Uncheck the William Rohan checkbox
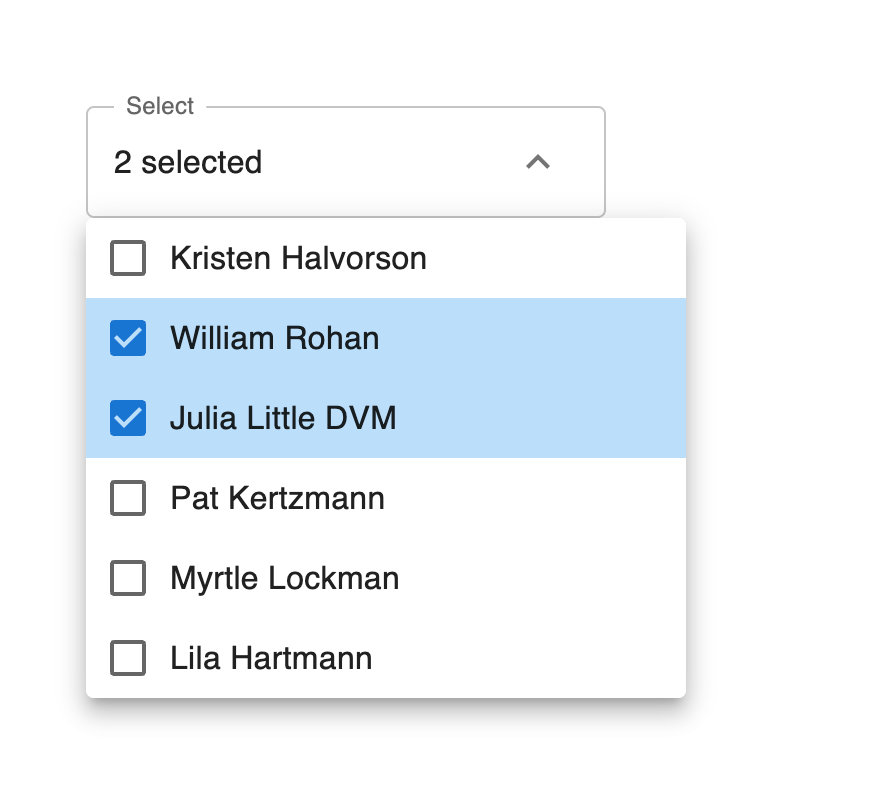This screenshot has height=790, width=880. tap(128, 338)
